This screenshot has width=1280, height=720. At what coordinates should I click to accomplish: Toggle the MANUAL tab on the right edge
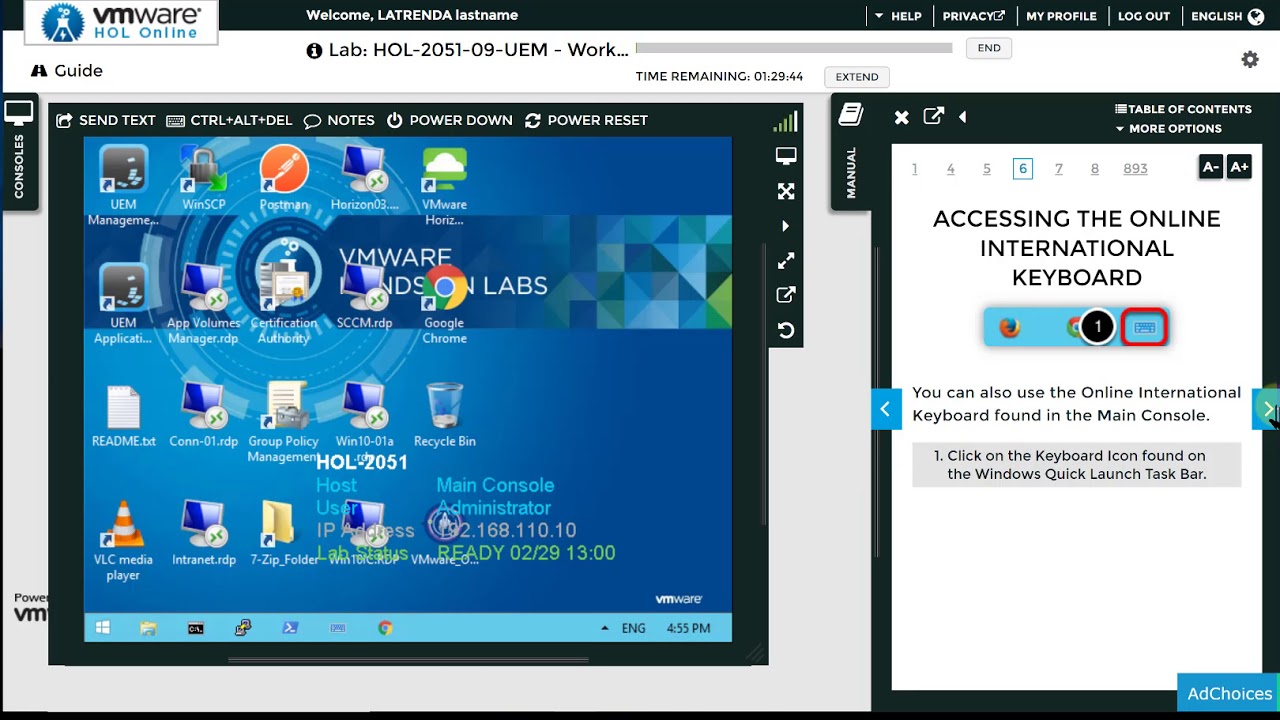coord(851,150)
